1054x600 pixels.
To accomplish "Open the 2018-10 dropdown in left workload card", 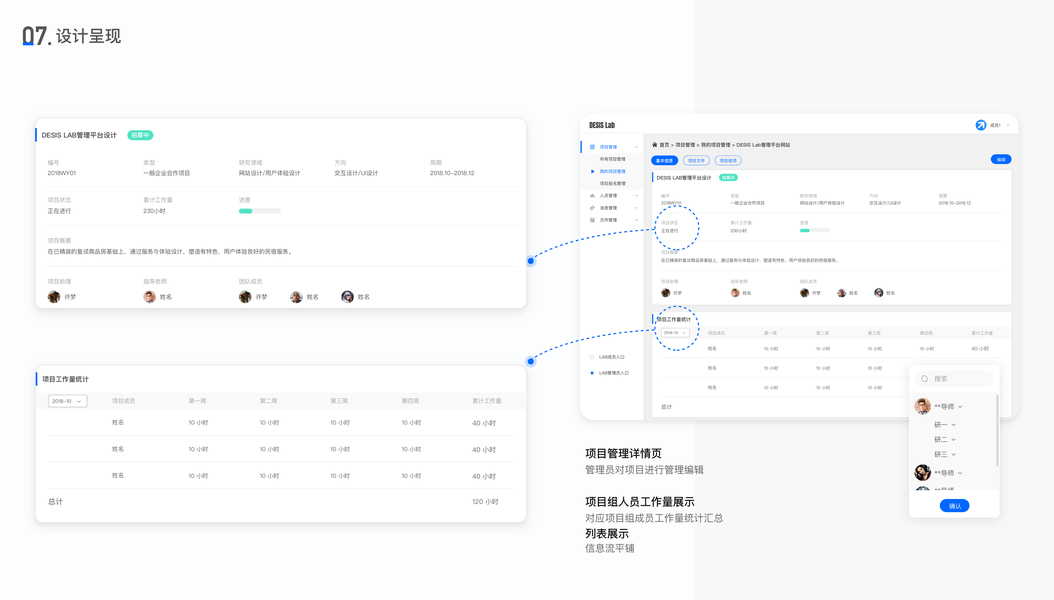I will pyautogui.click(x=67, y=401).
